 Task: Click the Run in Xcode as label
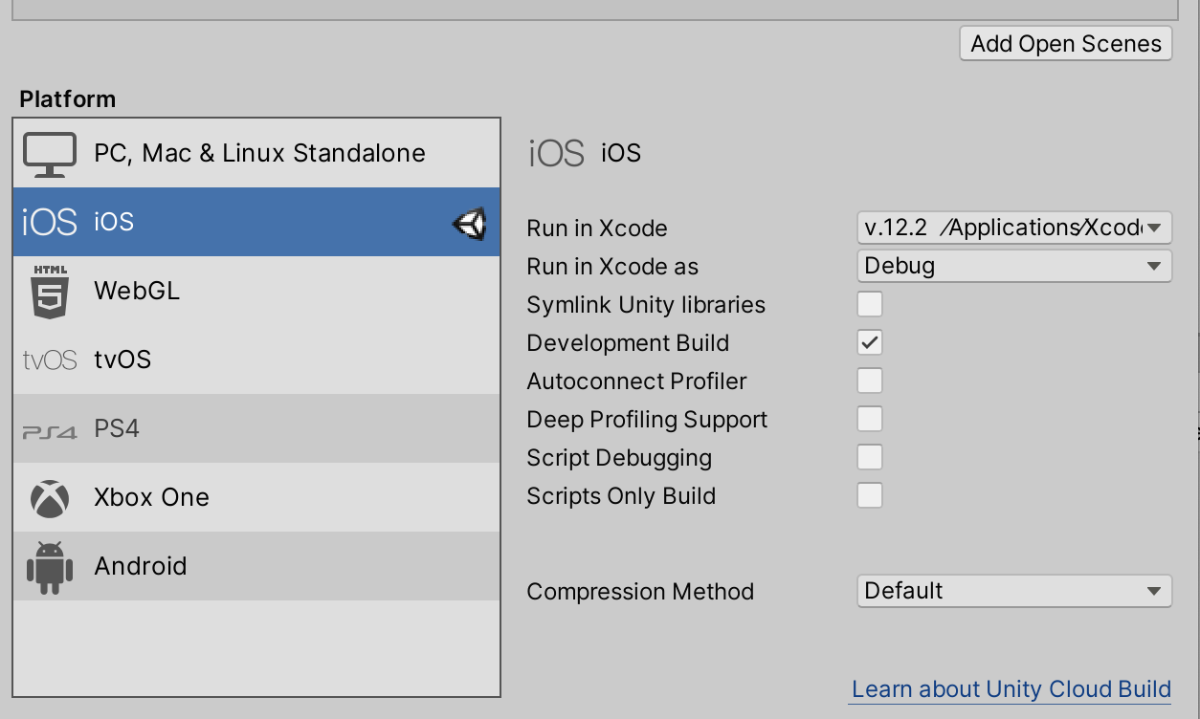(612, 267)
